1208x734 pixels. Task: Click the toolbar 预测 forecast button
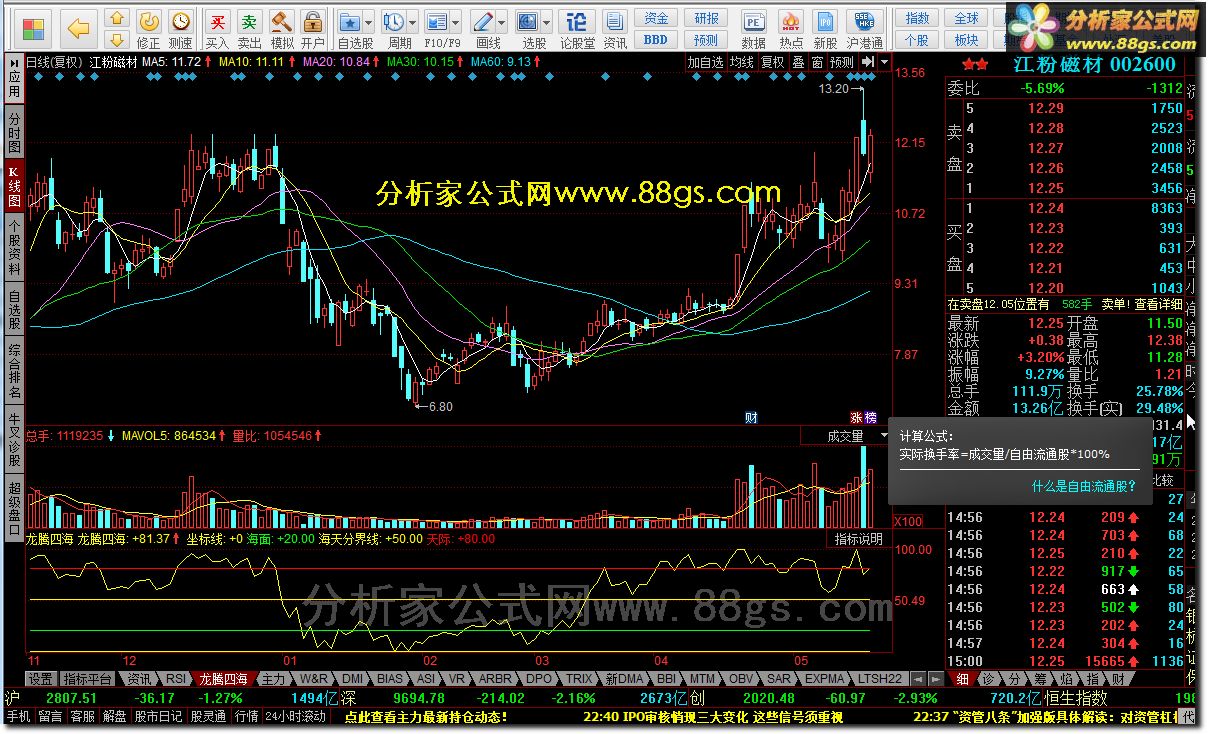click(x=707, y=40)
